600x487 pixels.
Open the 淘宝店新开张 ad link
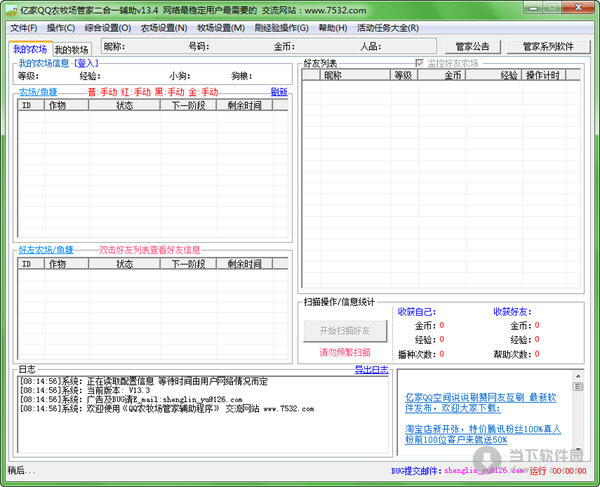pos(483,434)
